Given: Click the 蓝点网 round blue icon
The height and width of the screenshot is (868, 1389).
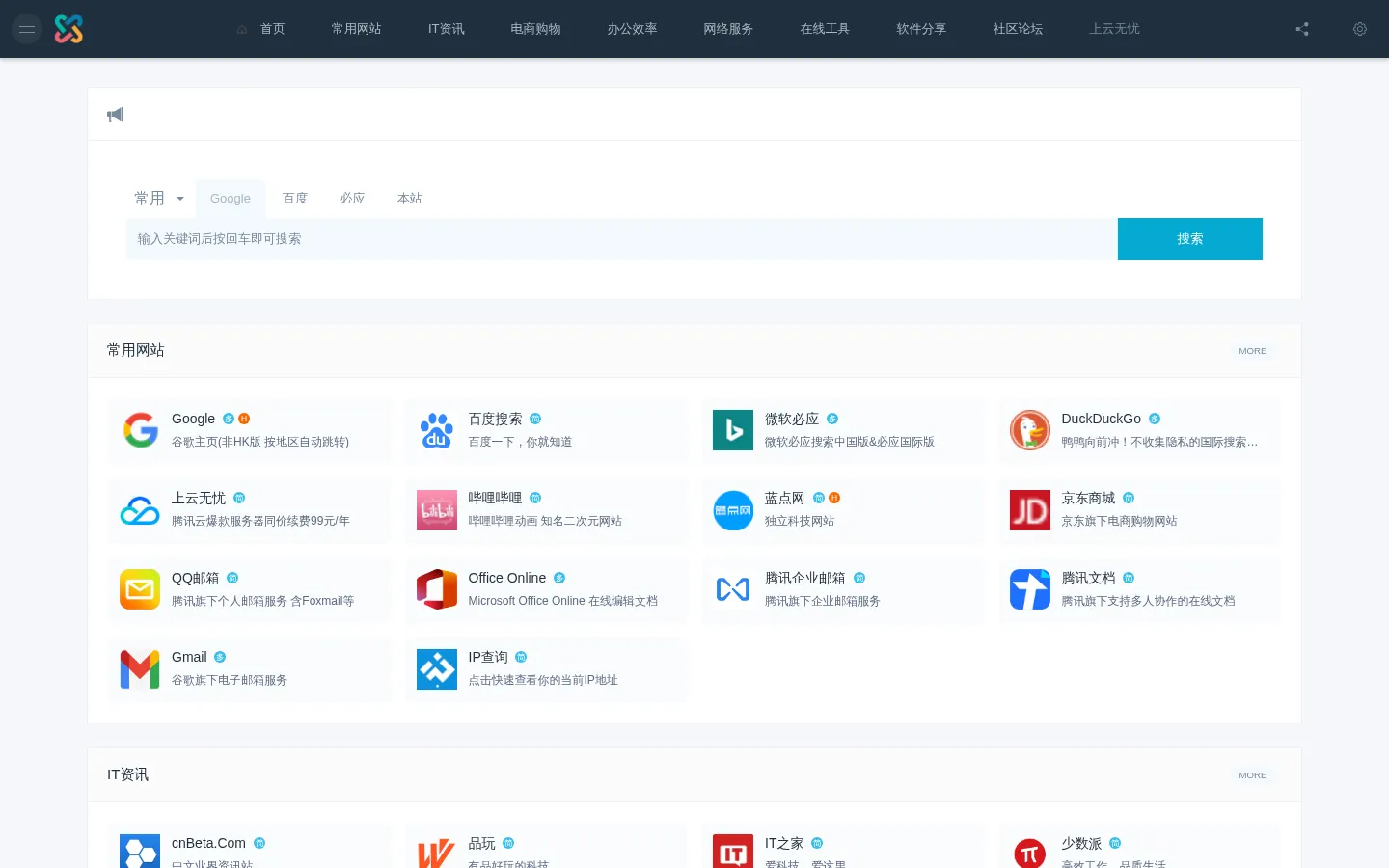Looking at the screenshot, I should coord(733,510).
